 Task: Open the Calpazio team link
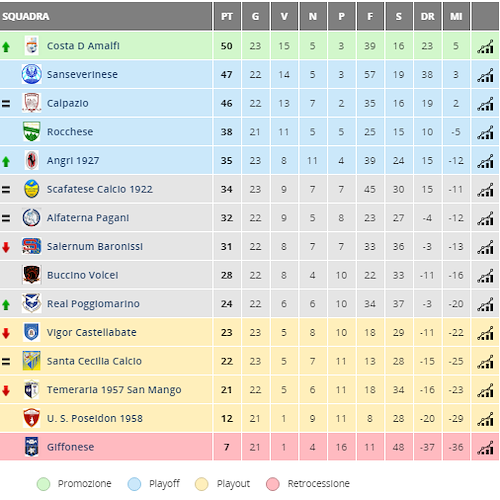(x=68, y=103)
